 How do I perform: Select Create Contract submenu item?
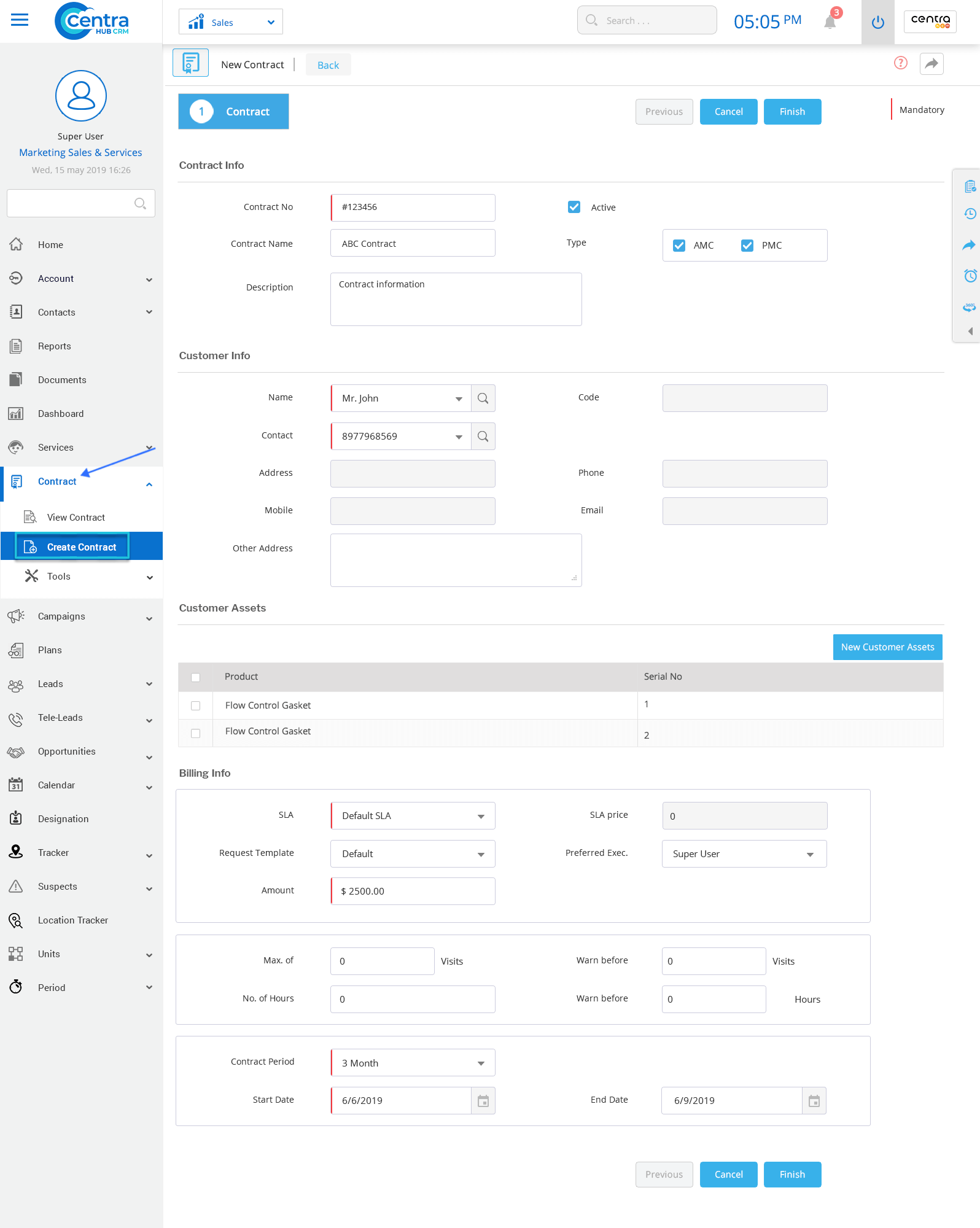(x=81, y=546)
